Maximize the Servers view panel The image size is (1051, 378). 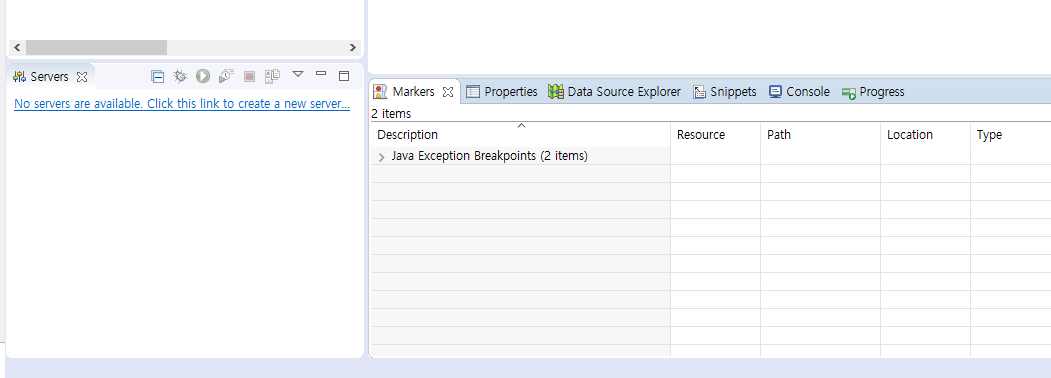(x=344, y=76)
